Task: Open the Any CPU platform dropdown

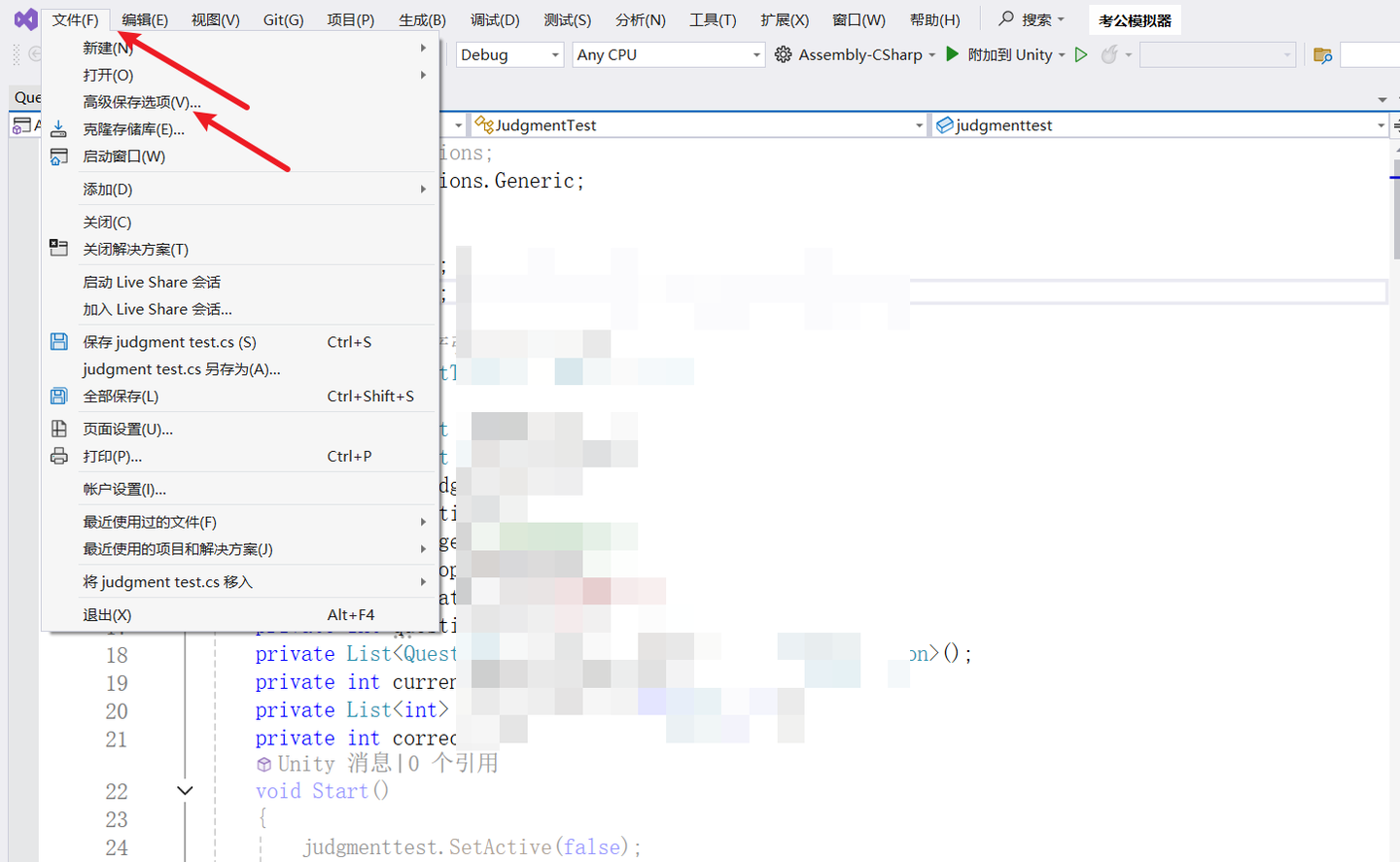Action: pos(668,55)
